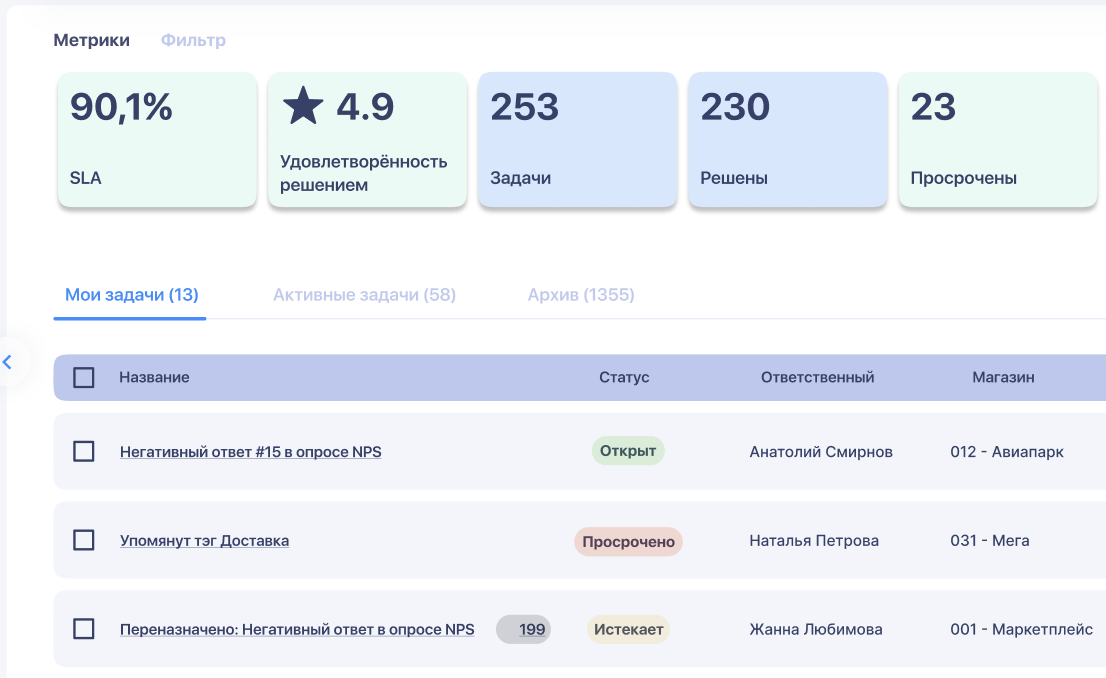This screenshot has height=678, width=1106.
Task: Collapse sidebar using left chevron arrow
Action: 8,362
